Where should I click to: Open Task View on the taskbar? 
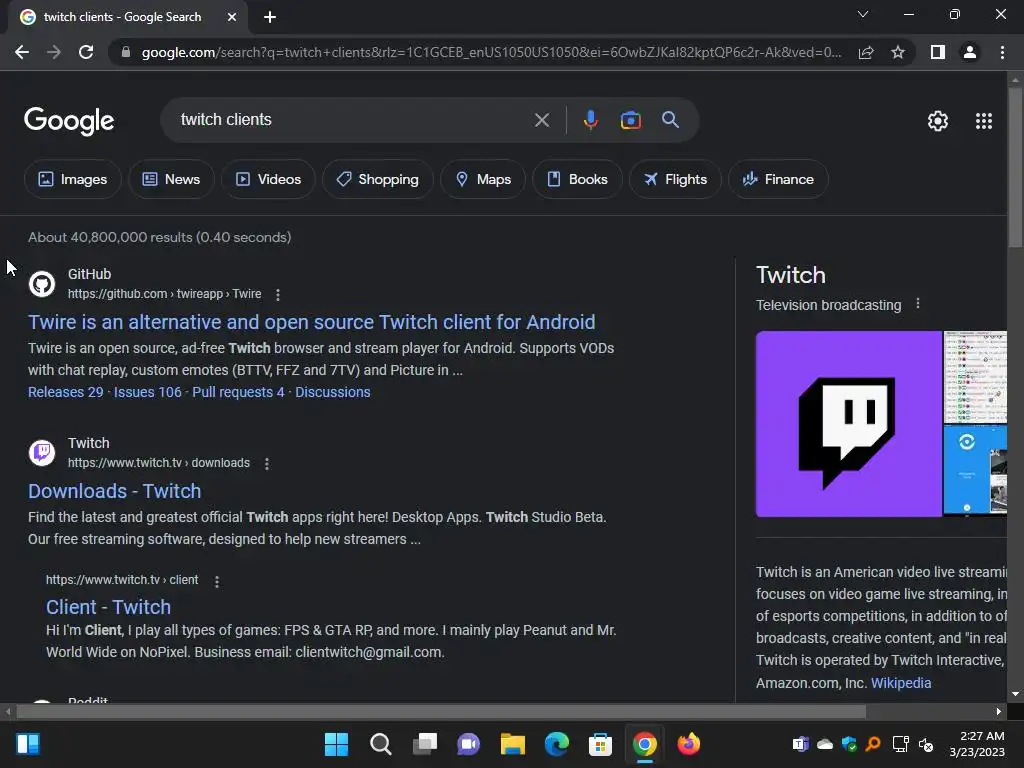point(424,744)
